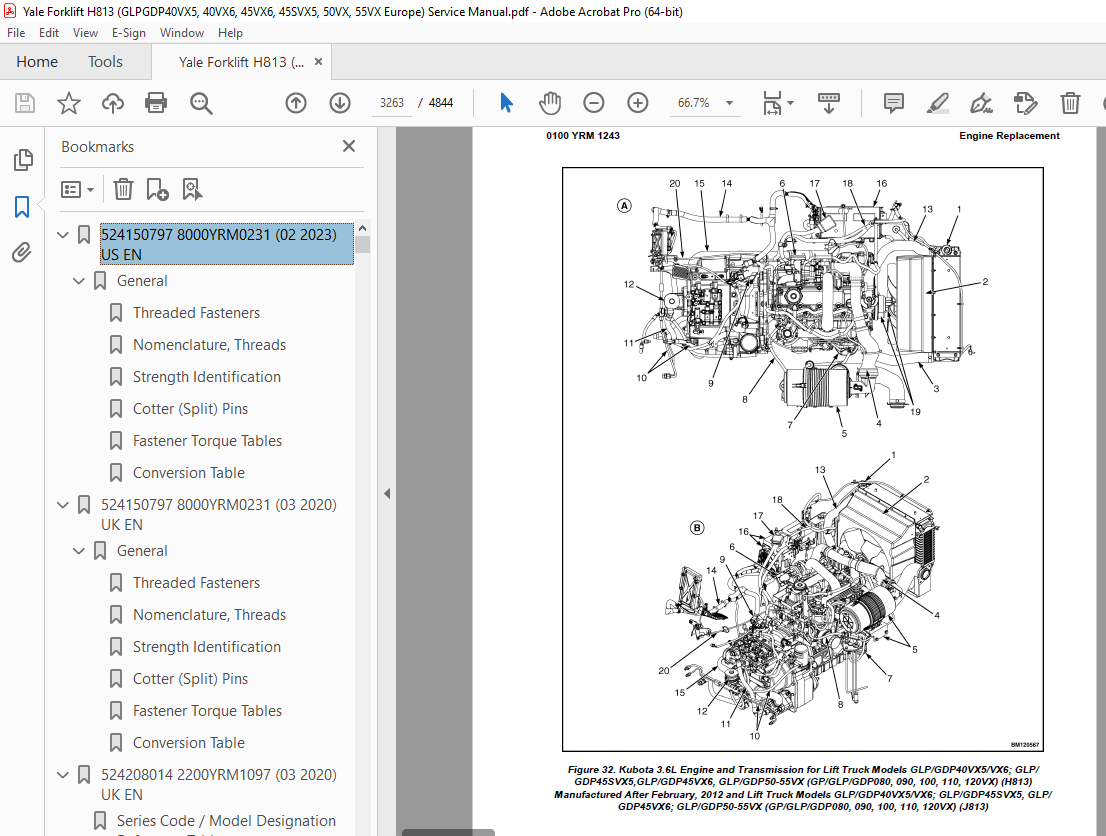Screen dimensions: 1106x836
Task: Collapse 524150797 (03 2020) UK EN bookmark
Action: coord(63,504)
